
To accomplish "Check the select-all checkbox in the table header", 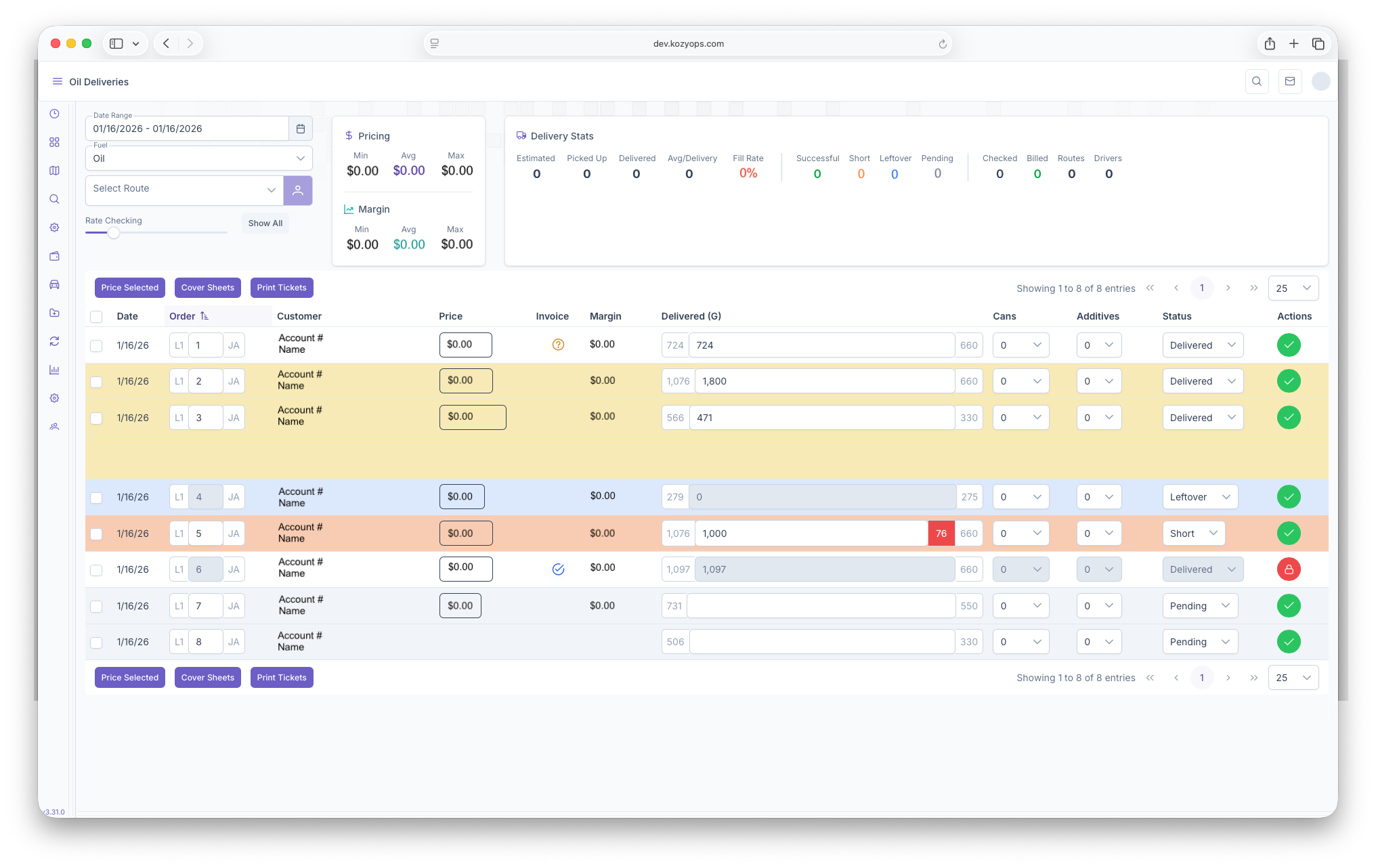I will pos(96,316).
